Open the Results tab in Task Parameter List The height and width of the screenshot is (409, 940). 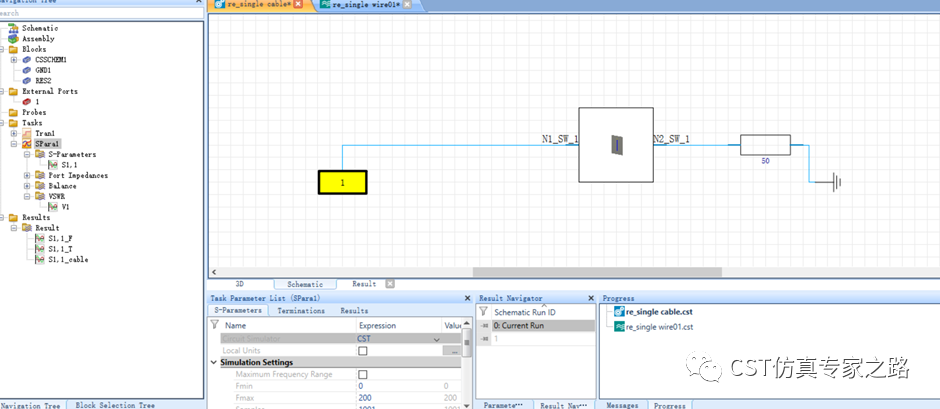tap(354, 311)
